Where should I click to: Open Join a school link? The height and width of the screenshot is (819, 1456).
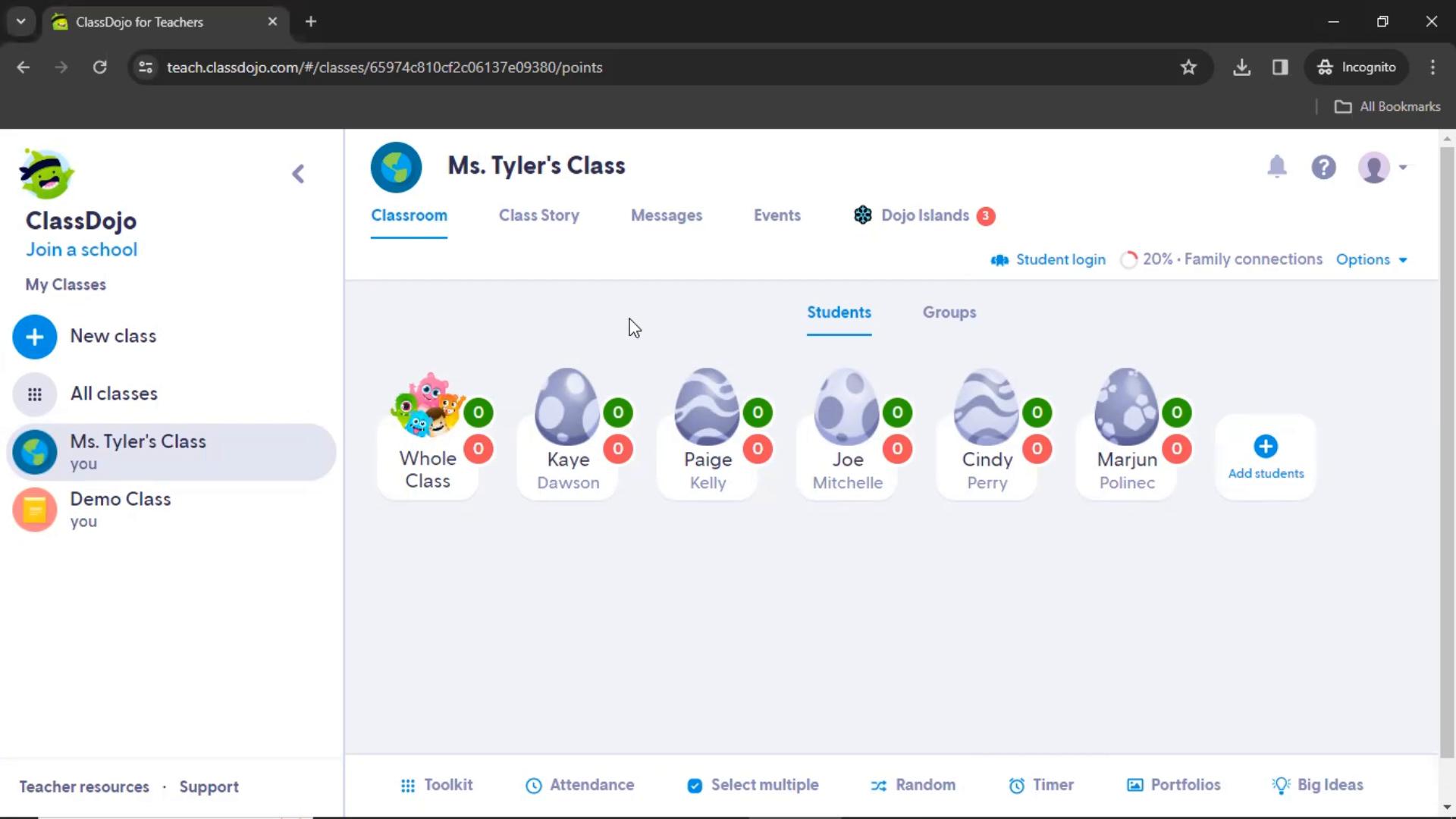point(81,249)
